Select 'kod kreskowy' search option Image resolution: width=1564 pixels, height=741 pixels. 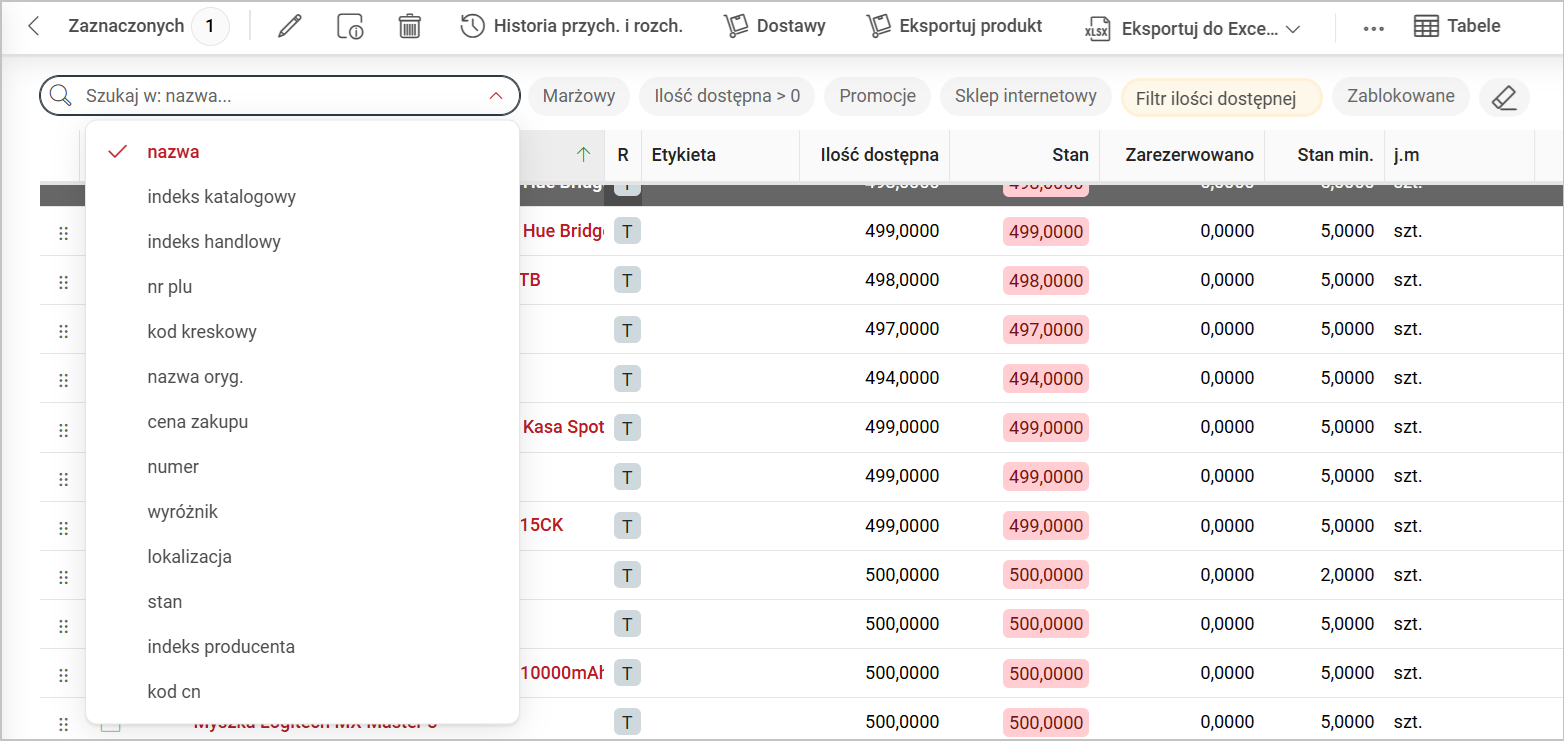[202, 332]
